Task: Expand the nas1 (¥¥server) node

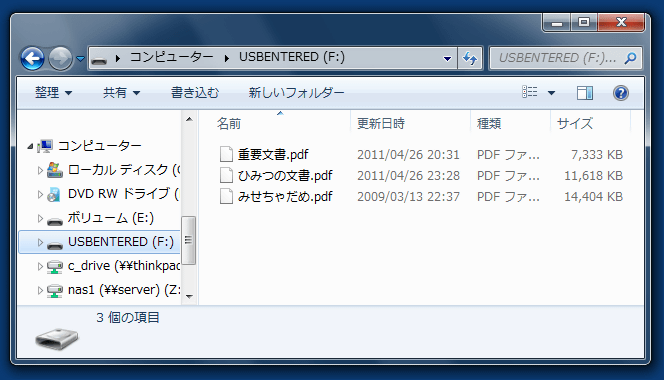Action: (40, 291)
